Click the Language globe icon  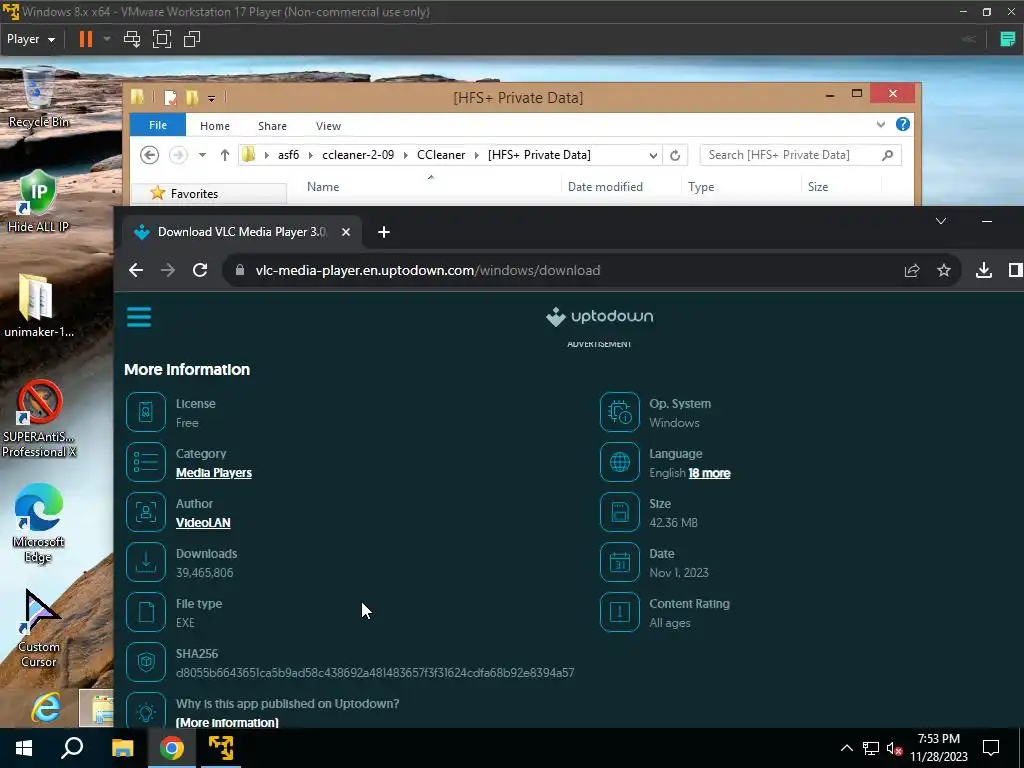[x=620, y=462]
